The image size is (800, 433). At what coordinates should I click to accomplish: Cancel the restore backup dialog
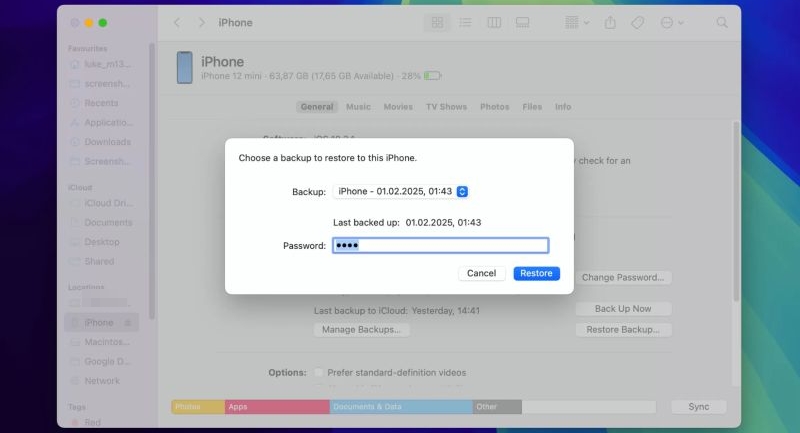[481, 273]
